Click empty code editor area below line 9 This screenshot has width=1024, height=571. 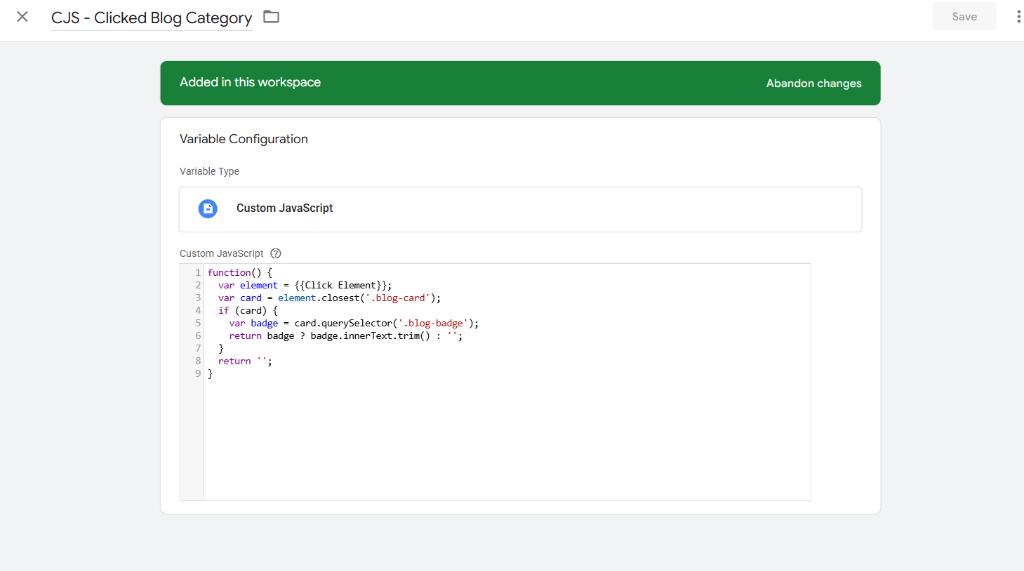click(x=507, y=440)
